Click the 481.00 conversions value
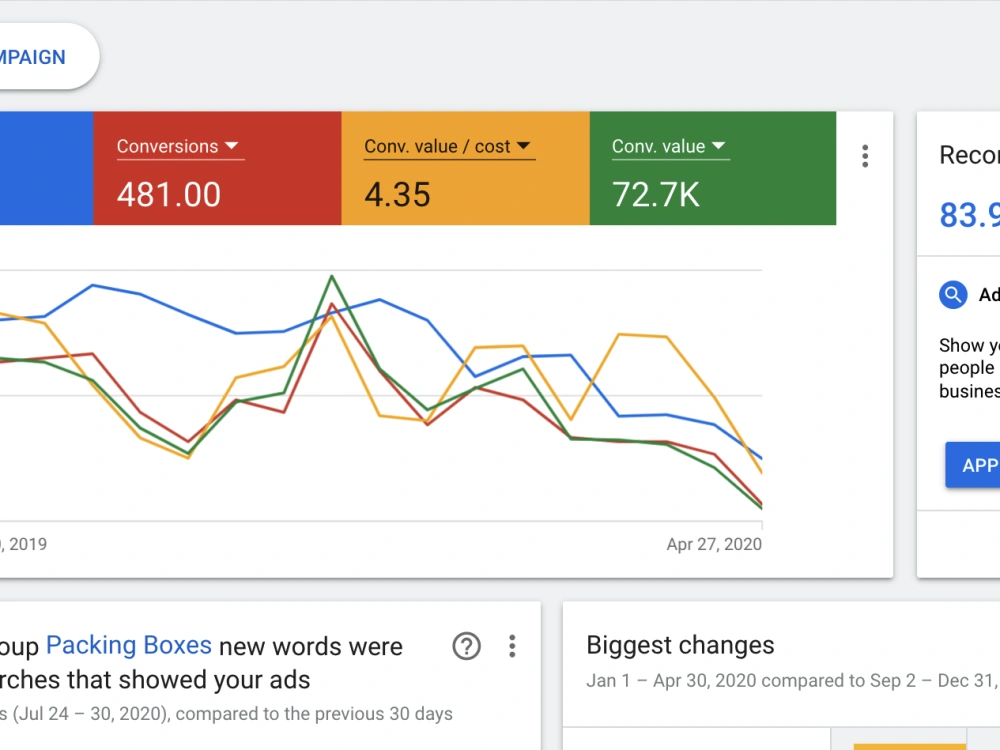Image resolution: width=1000 pixels, height=750 pixels. (168, 195)
